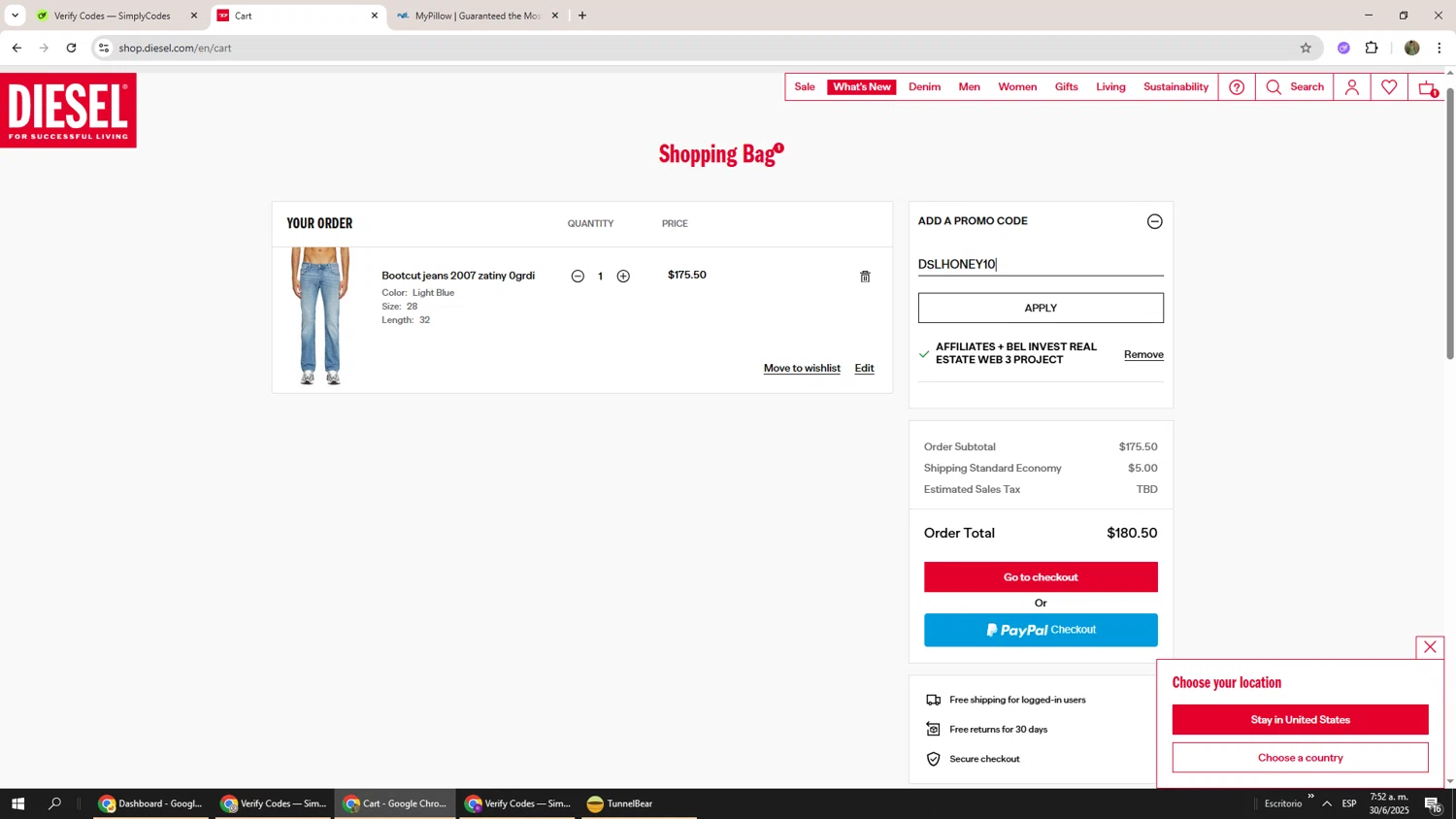Click the Diesel logo
The height and width of the screenshot is (819, 1456).
[x=68, y=110]
